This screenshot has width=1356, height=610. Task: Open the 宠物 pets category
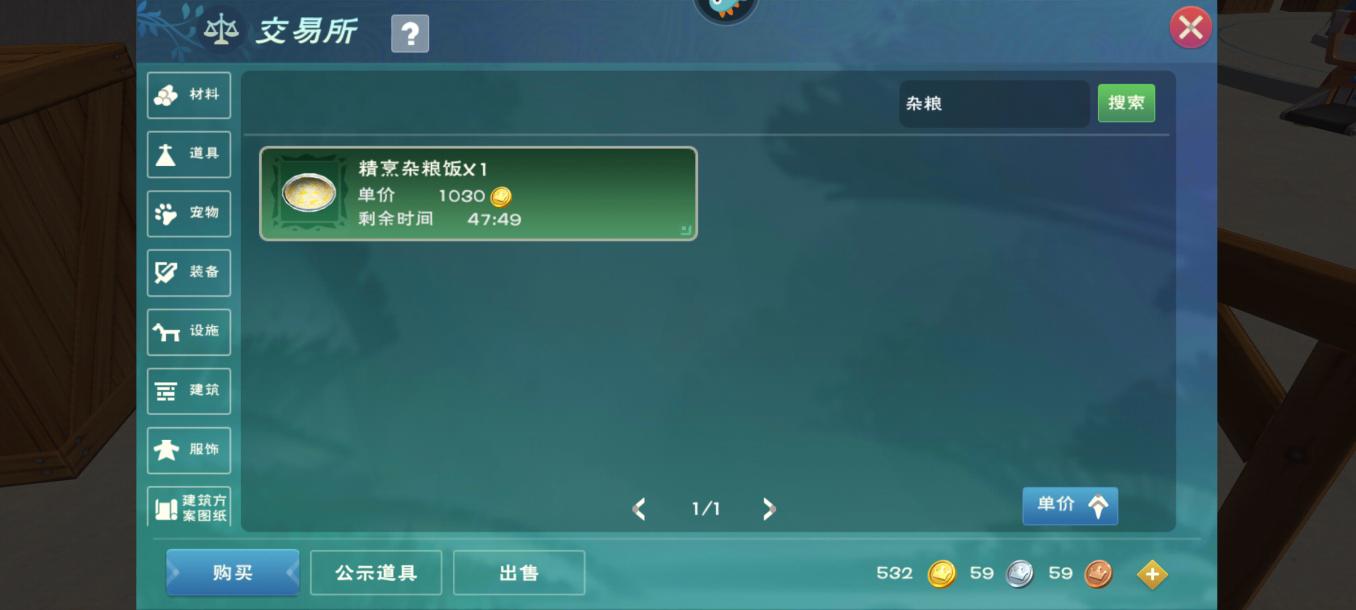coord(189,213)
